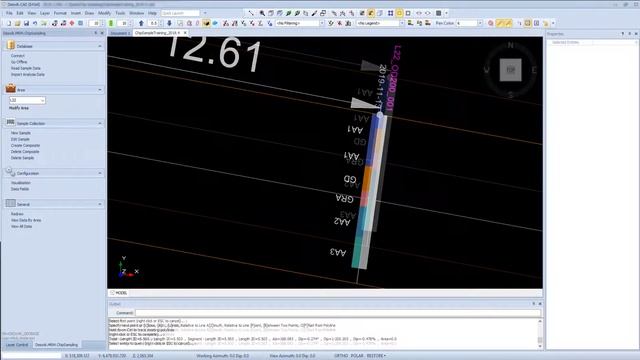
Task: Click the highlighted layer toggle icon in second toolbar
Action: (x=206, y=23)
